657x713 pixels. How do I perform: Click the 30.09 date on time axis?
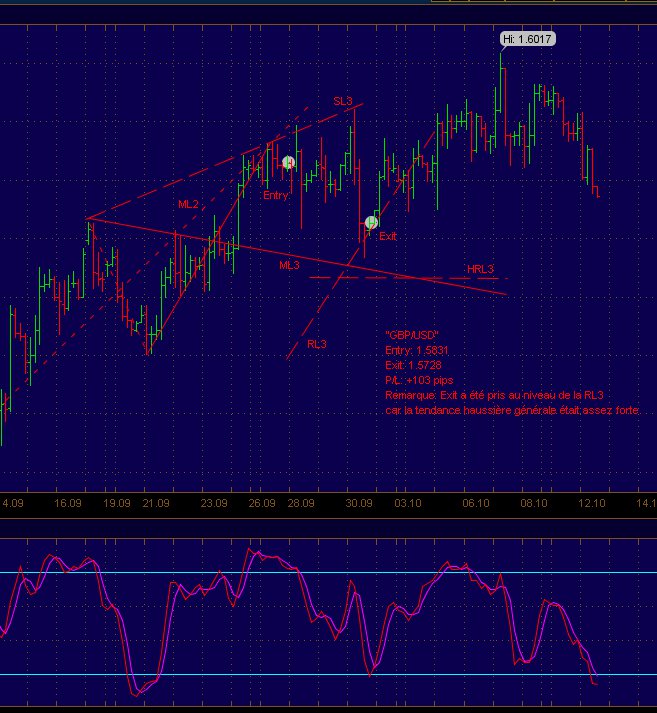(359, 503)
